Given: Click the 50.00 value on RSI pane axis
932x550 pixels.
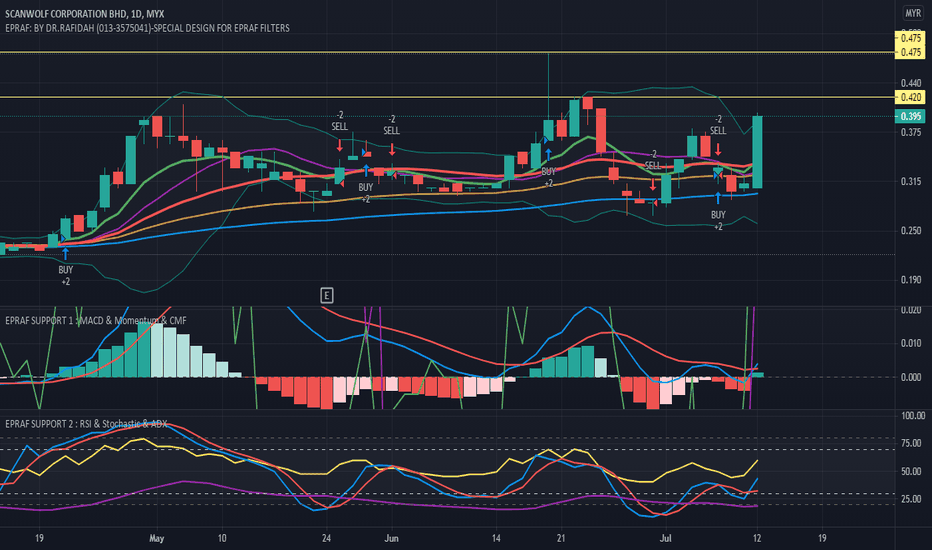Looking at the screenshot, I should 911,471.
